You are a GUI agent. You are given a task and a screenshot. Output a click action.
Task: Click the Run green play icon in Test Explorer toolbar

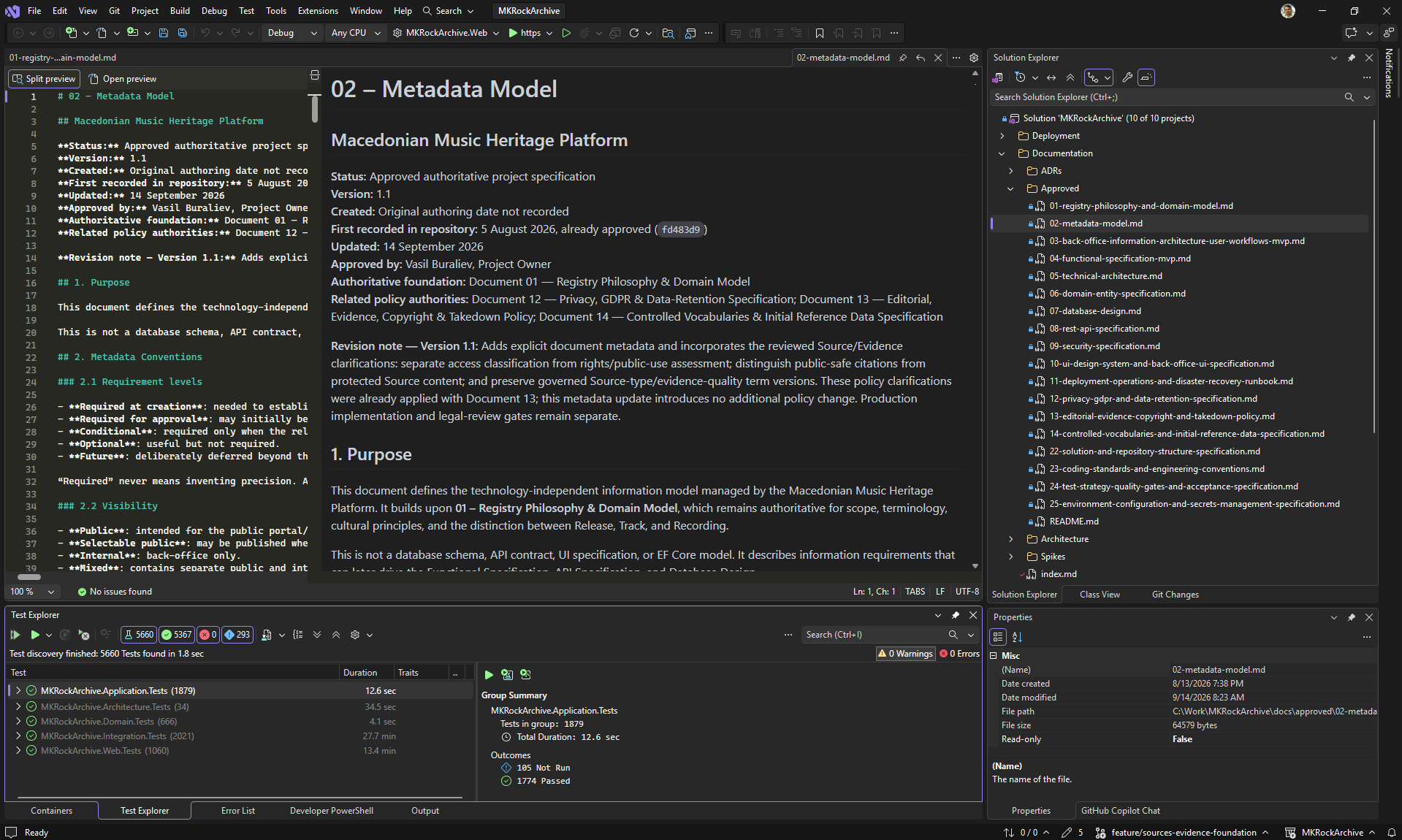[x=34, y=635]
